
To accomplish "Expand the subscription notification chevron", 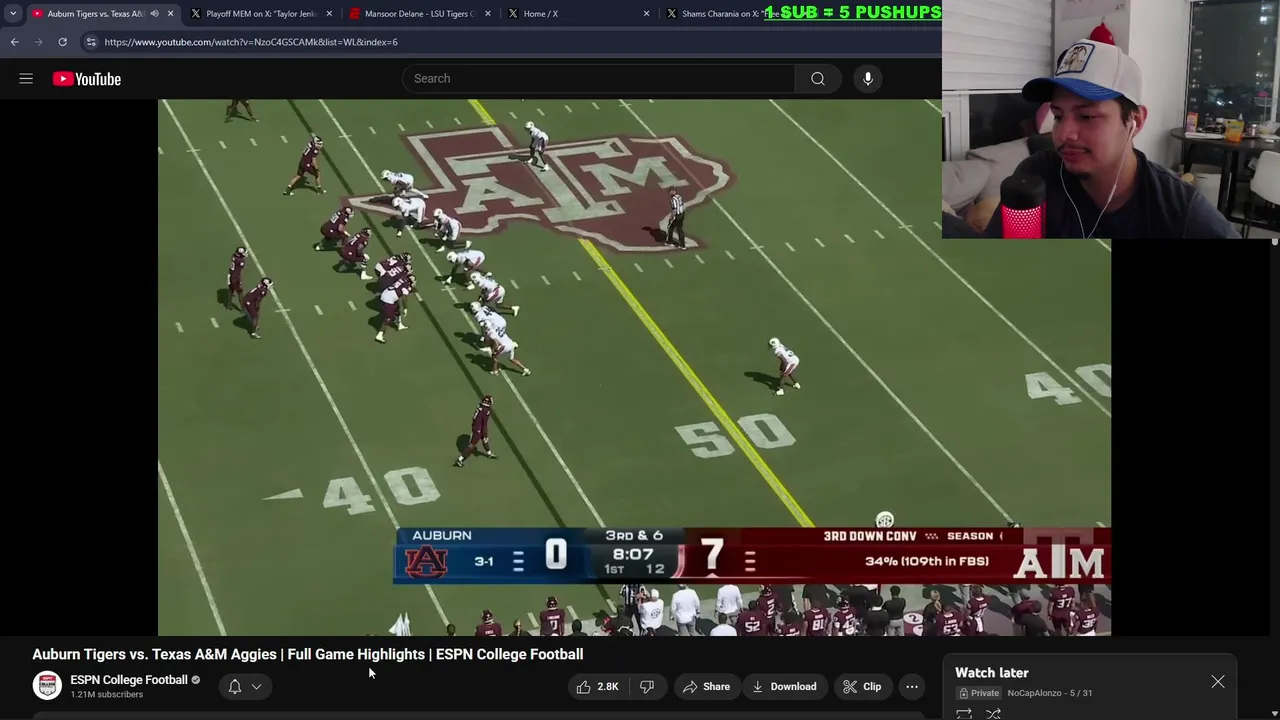I will tap(256, 687).
